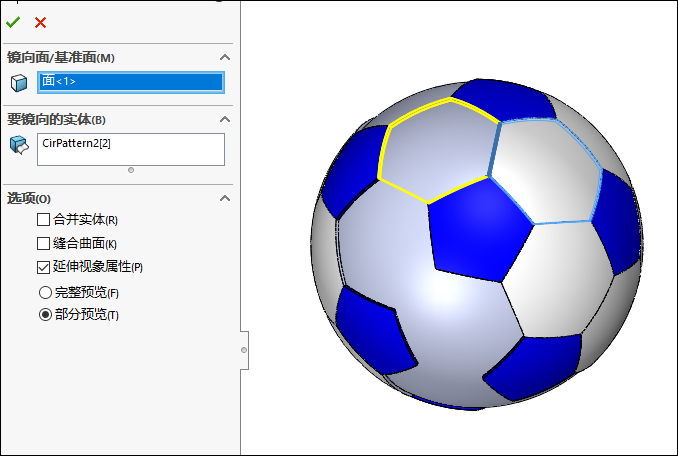This screenshot has width=678, height=456.
Task: Click the 镜向面/基准面(M) heading
Action: point(61,57)
